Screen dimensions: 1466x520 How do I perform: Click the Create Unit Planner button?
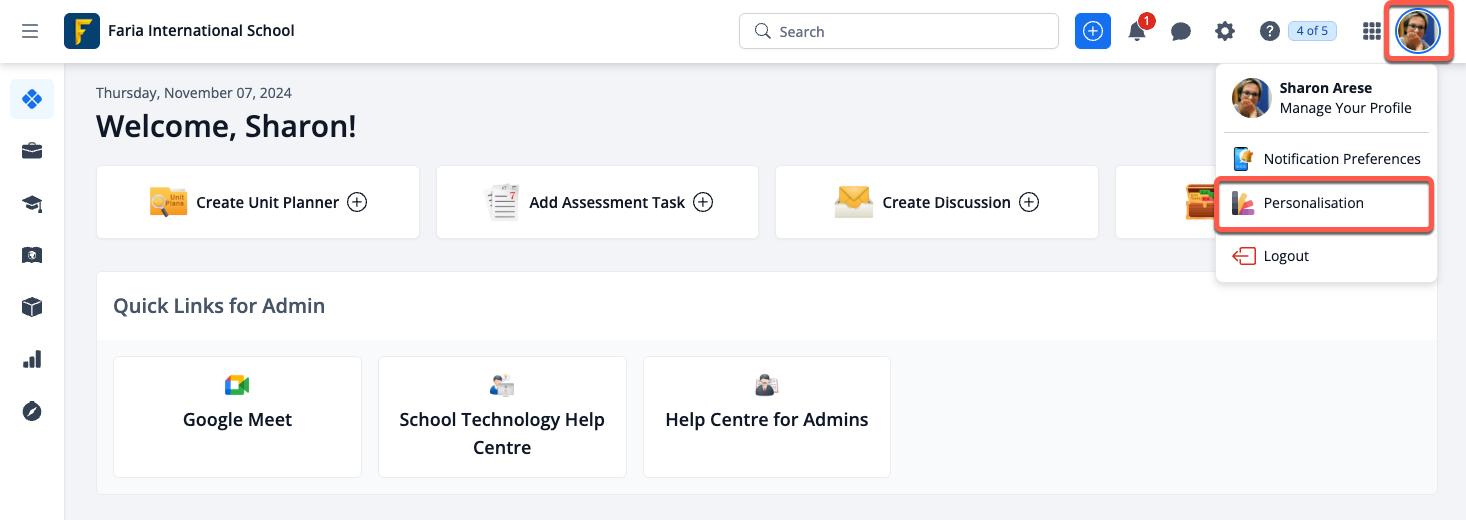click(x=258, y=202)
